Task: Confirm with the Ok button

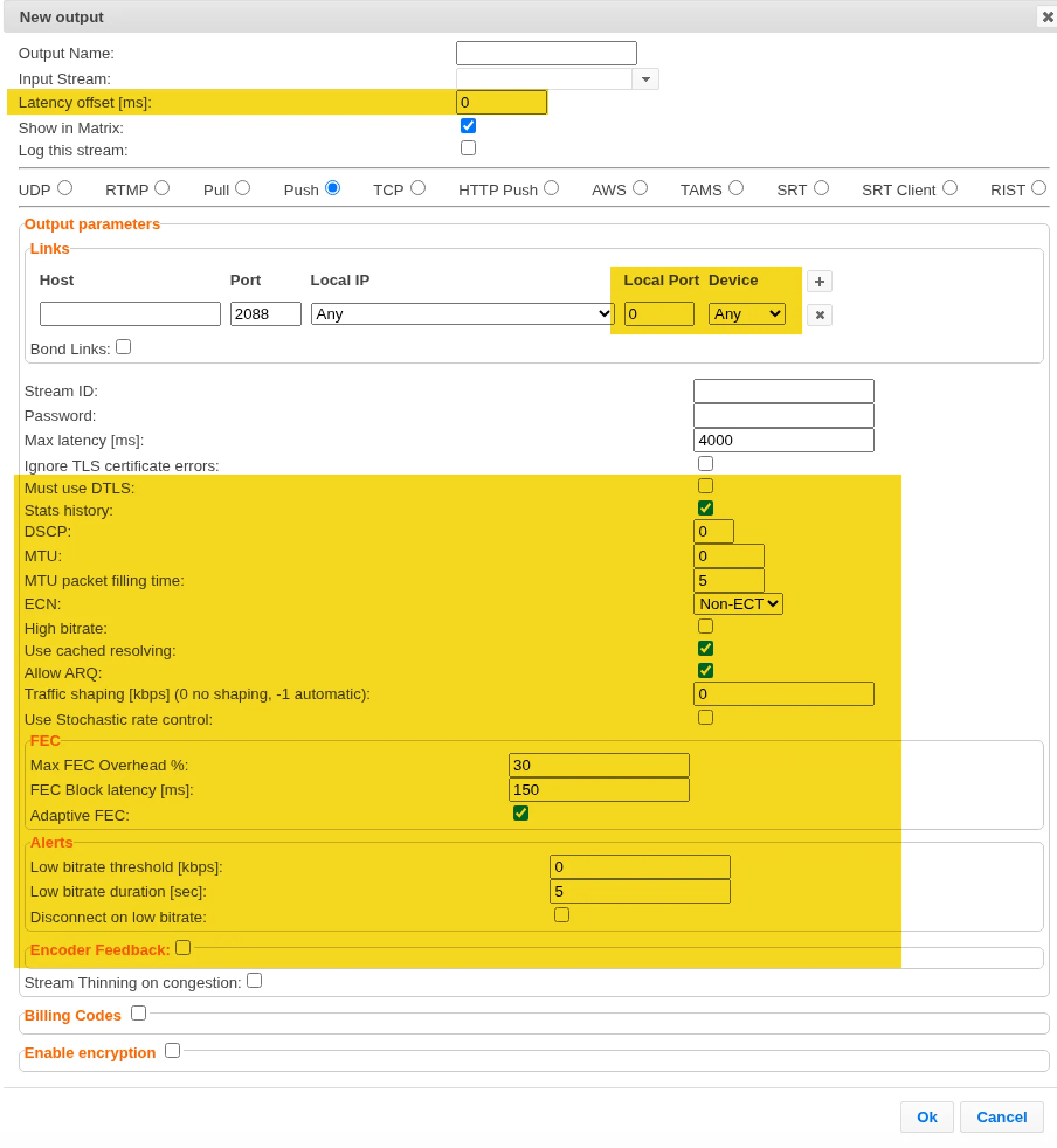Action: 927,1117
